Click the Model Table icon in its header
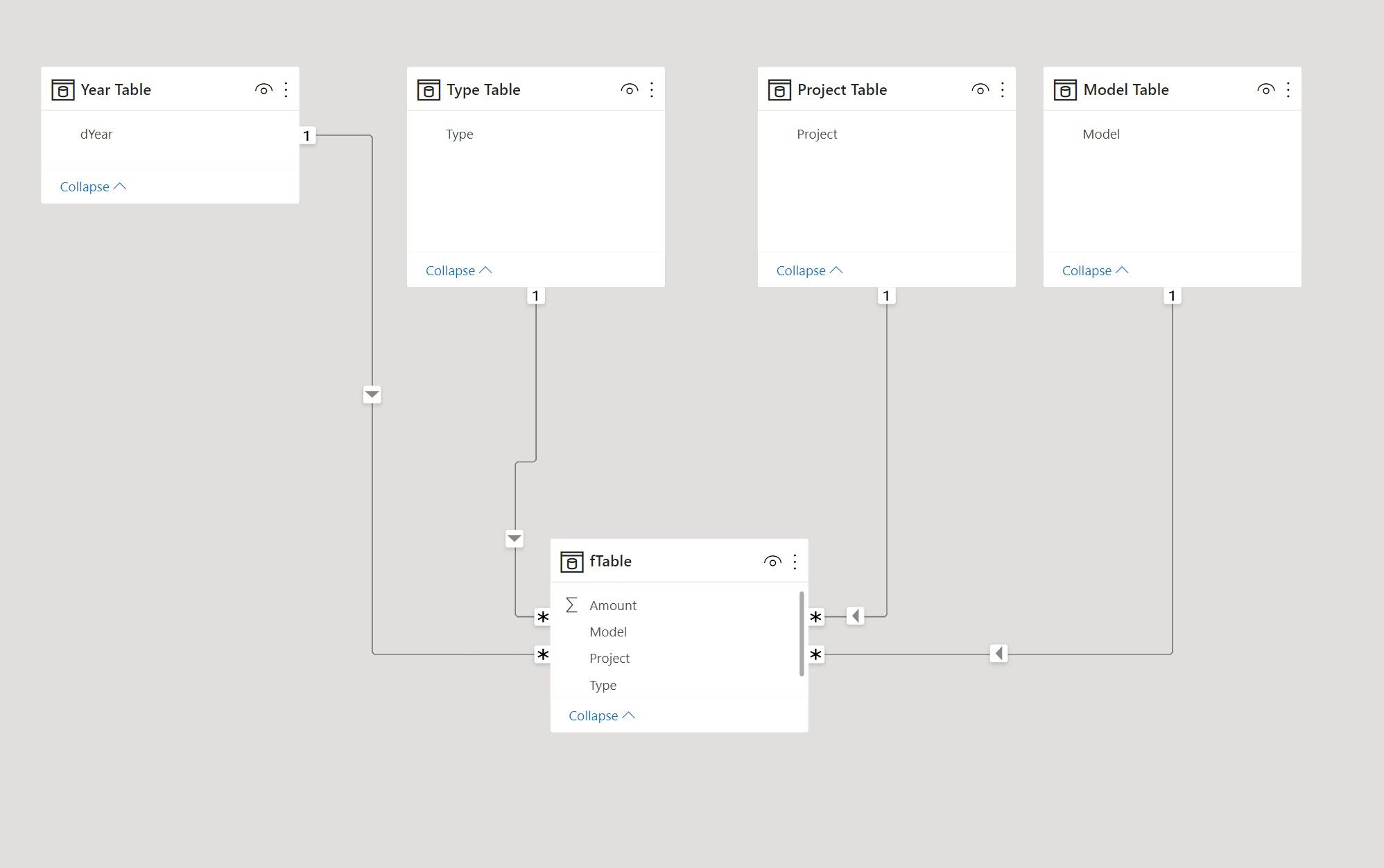 click(x=1065, y=90)
